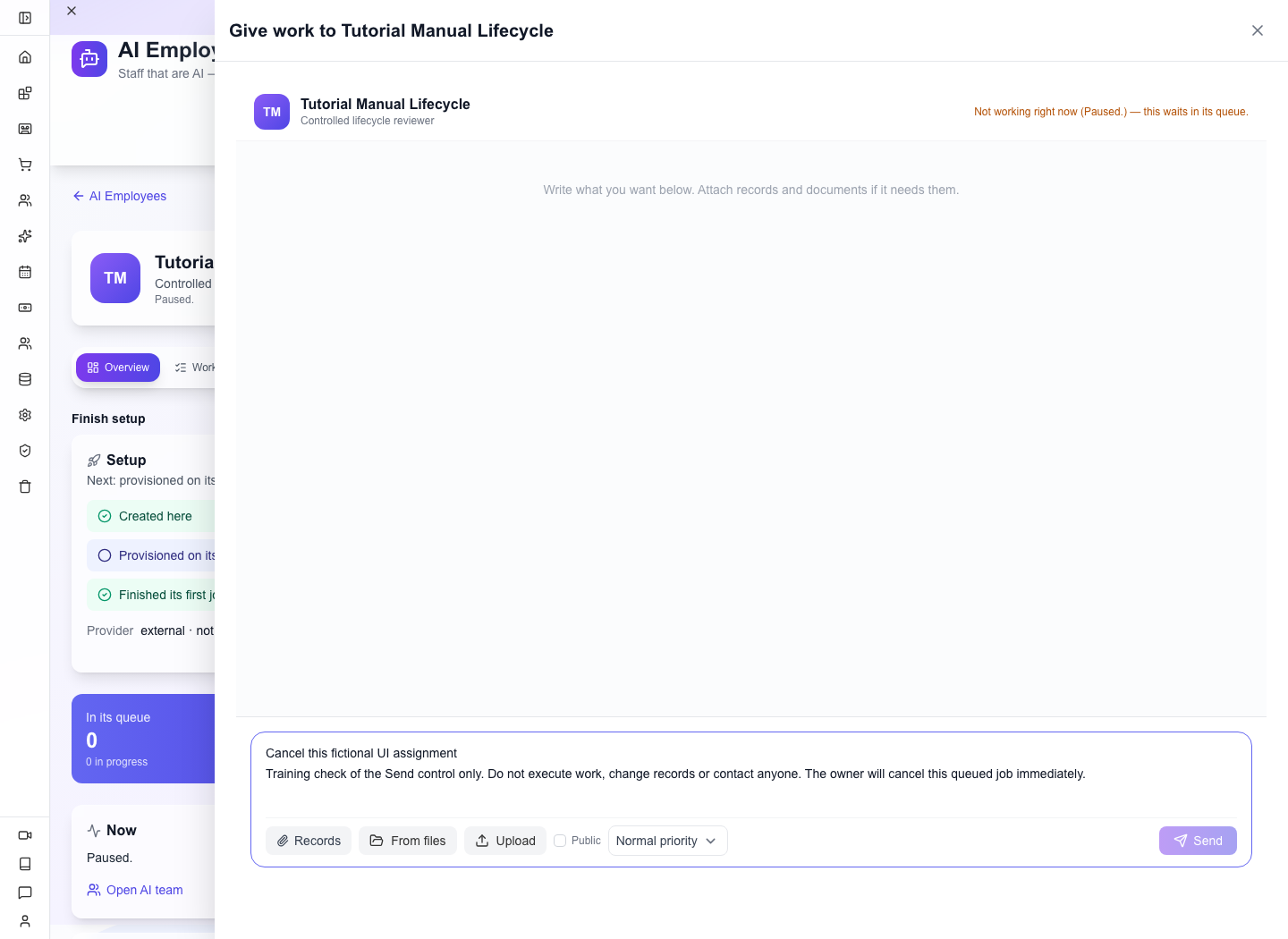1288x939 pixels.
Task: Go to Home via the house icon
Action: pos(25,57)
